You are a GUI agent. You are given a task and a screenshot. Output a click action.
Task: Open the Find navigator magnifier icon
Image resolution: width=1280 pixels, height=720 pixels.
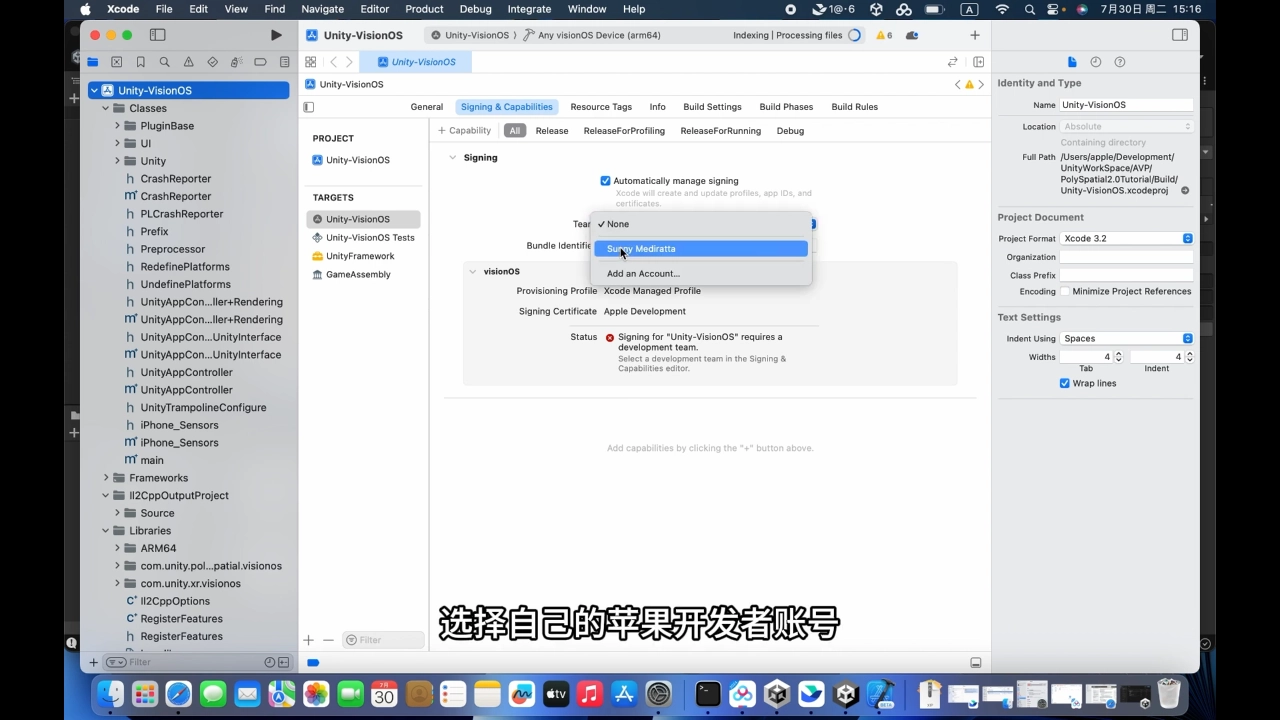tap(165, 62)
